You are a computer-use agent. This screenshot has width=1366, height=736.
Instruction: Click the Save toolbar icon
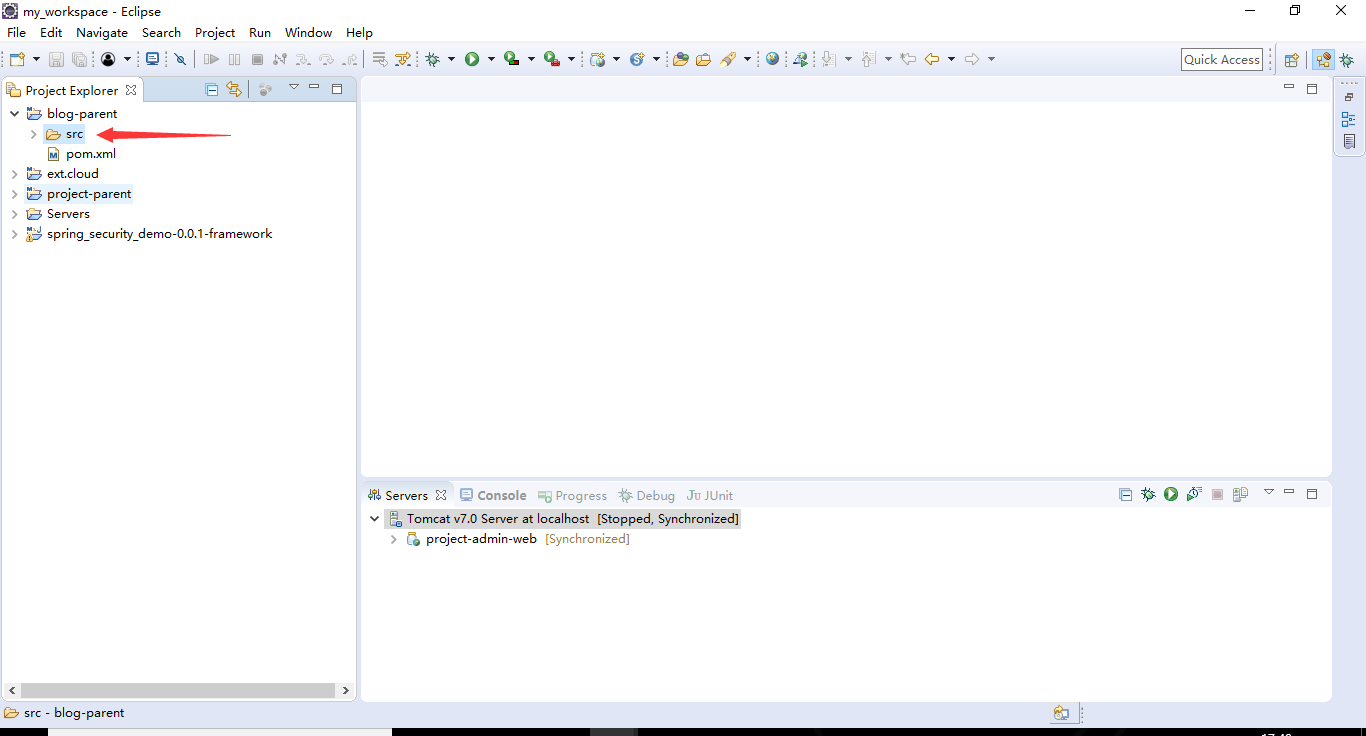point(56,59)
